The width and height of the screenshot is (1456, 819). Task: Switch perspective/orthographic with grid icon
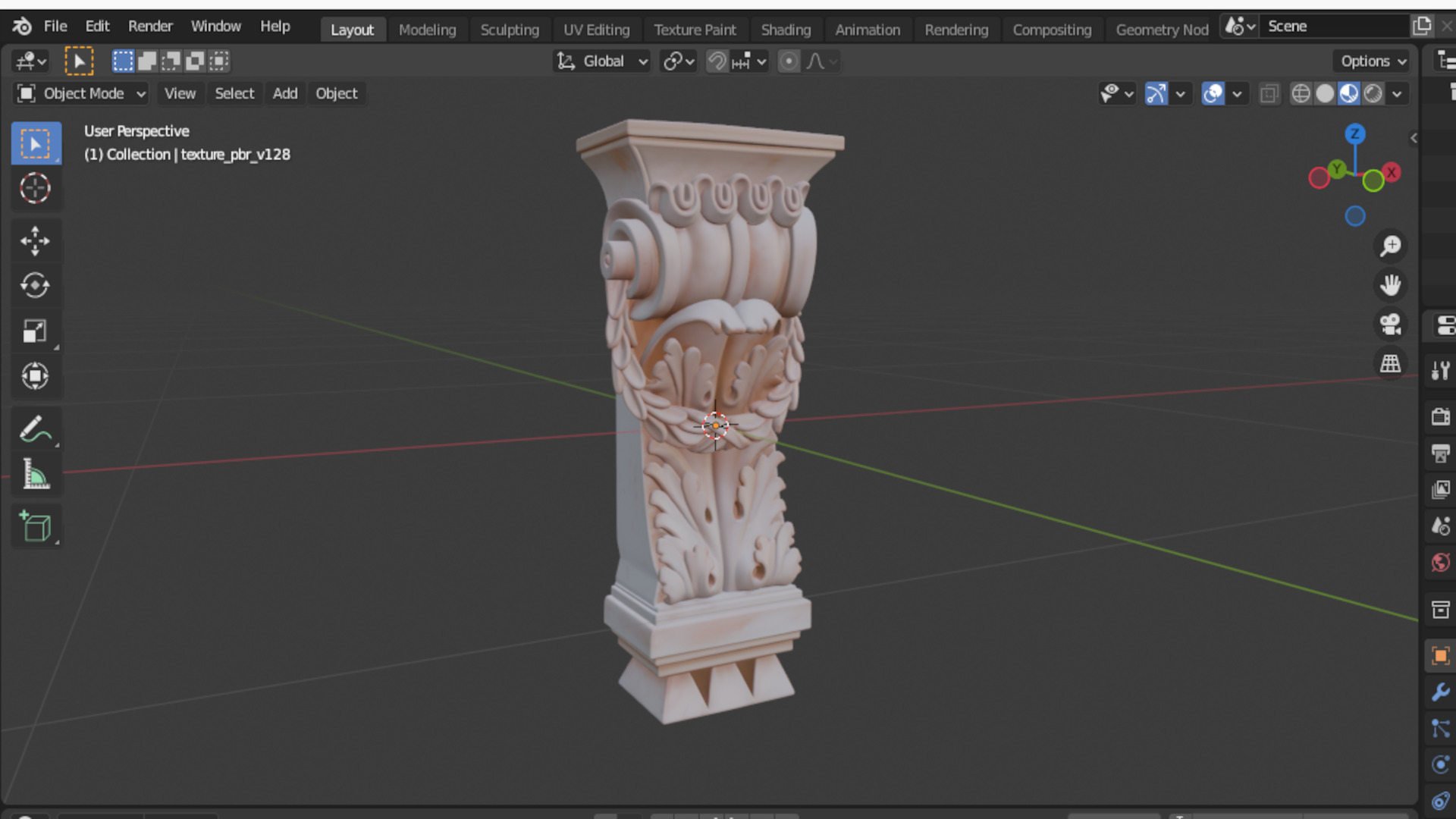click(1391, 364)
